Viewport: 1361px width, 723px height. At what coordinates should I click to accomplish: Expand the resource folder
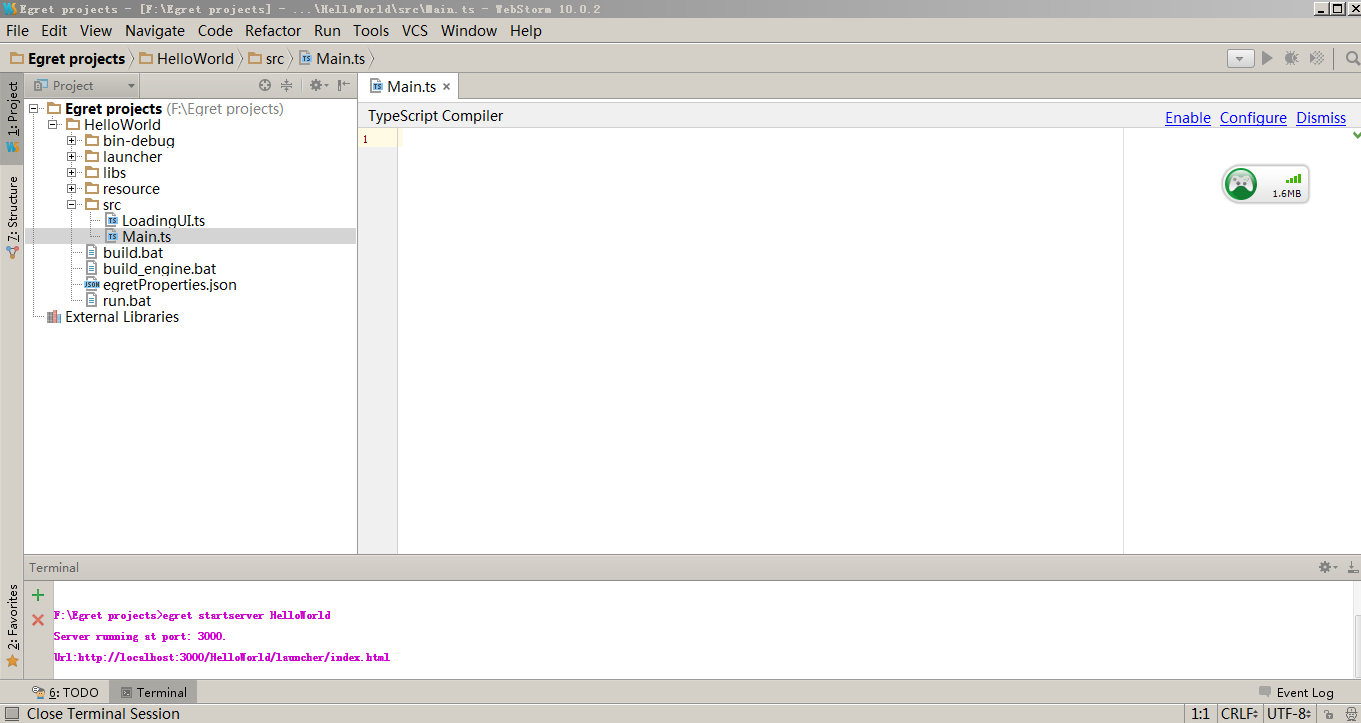pyautogui.click(x=72, y=189)
